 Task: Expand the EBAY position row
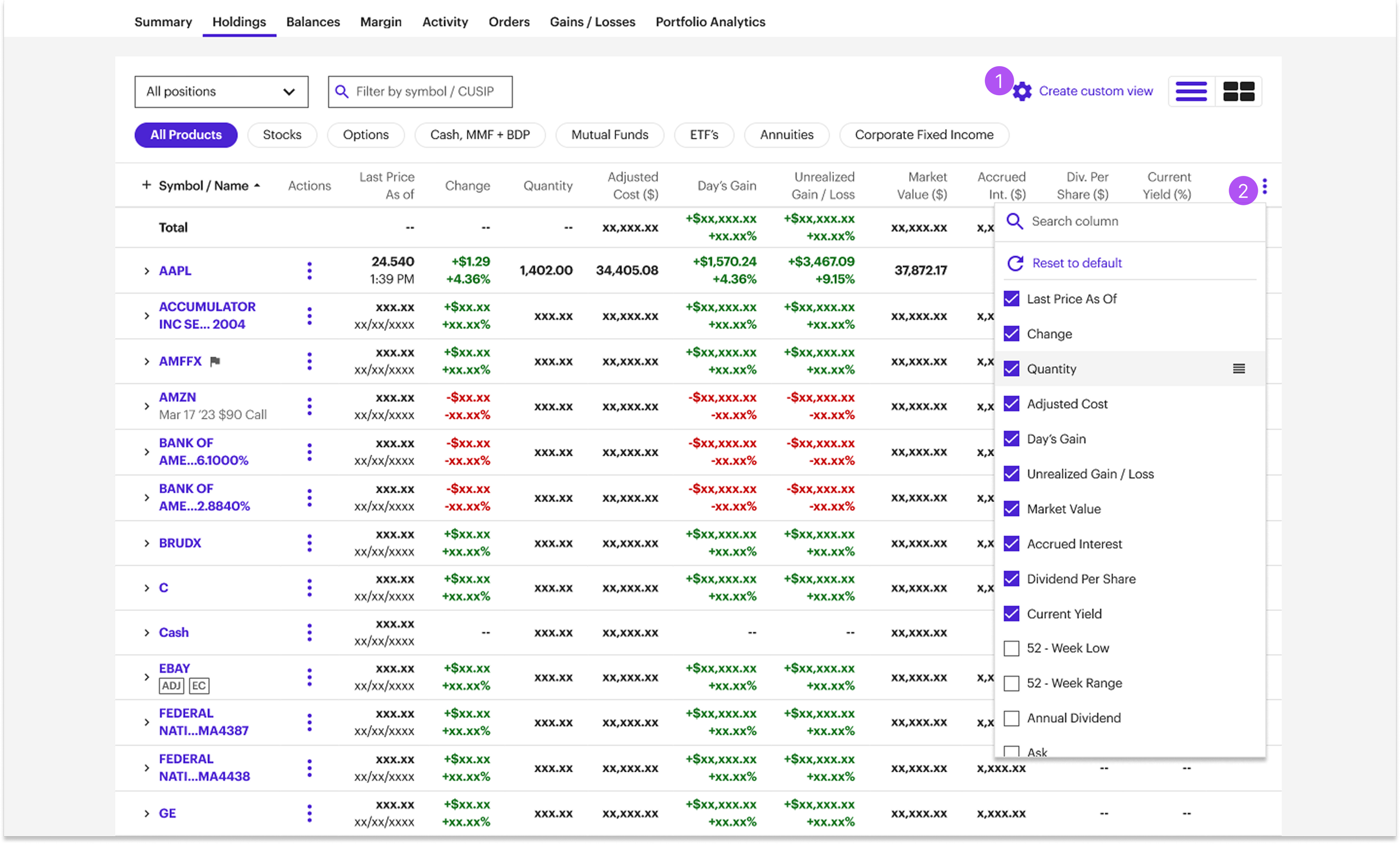[147, 678]
